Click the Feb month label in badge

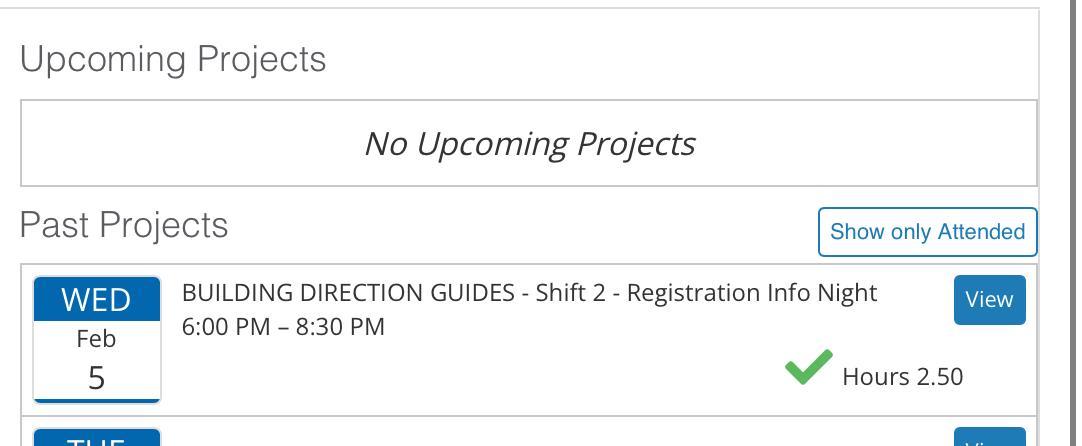click(x=96, y=339)
